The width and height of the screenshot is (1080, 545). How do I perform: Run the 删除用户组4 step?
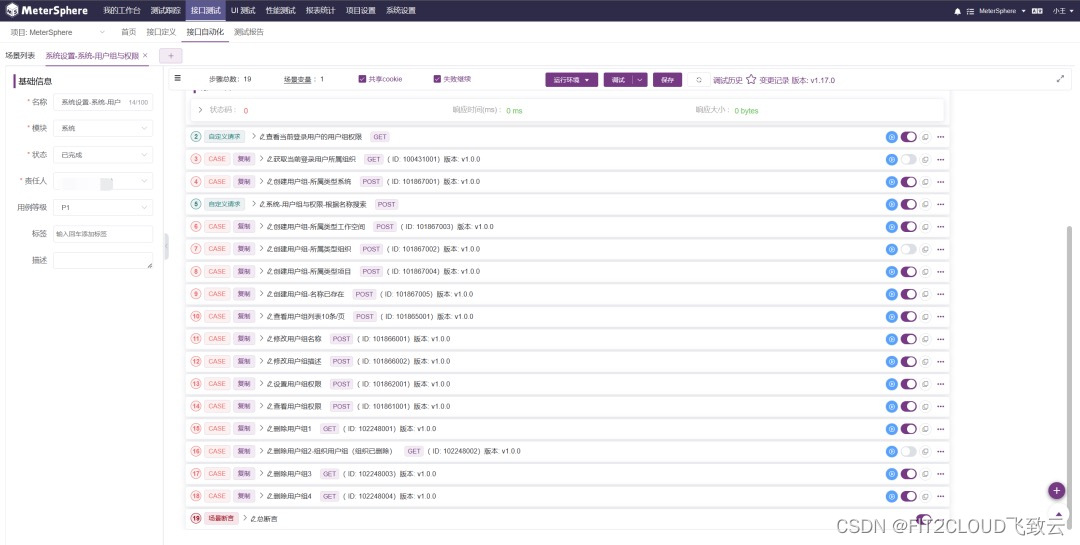[891, 496]
